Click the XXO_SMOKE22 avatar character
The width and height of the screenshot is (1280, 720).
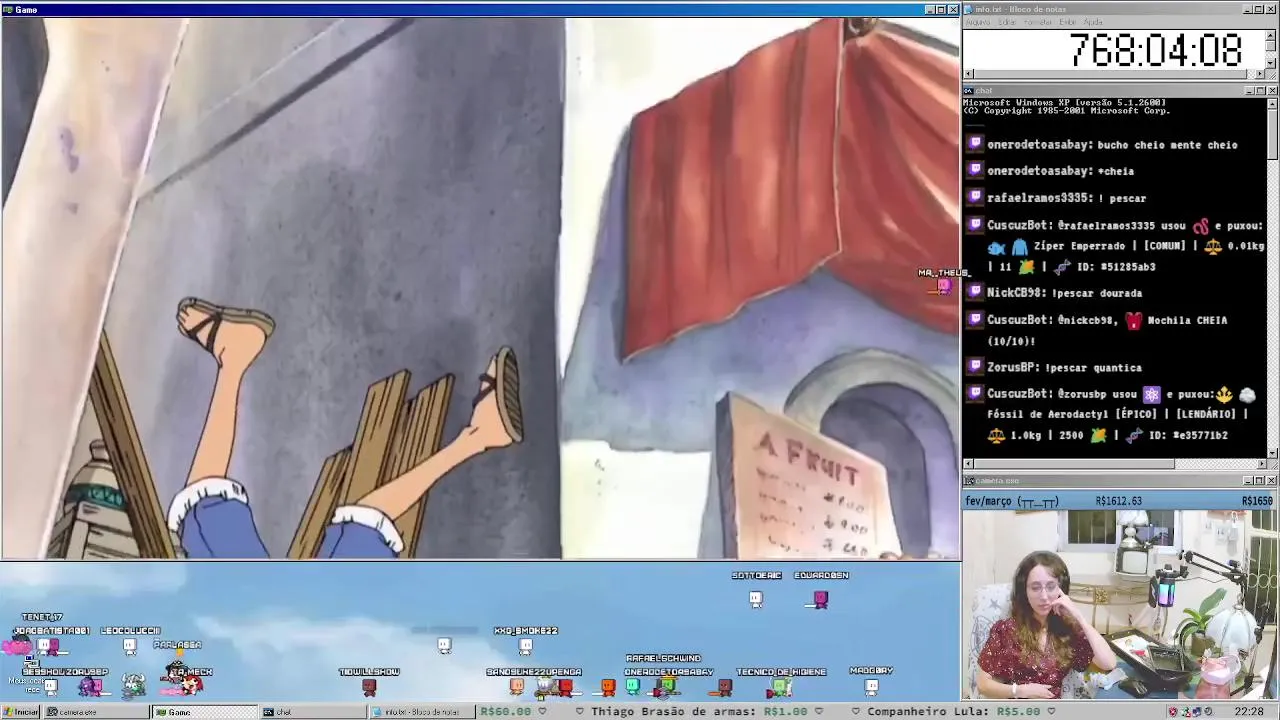tap(526, 646)
